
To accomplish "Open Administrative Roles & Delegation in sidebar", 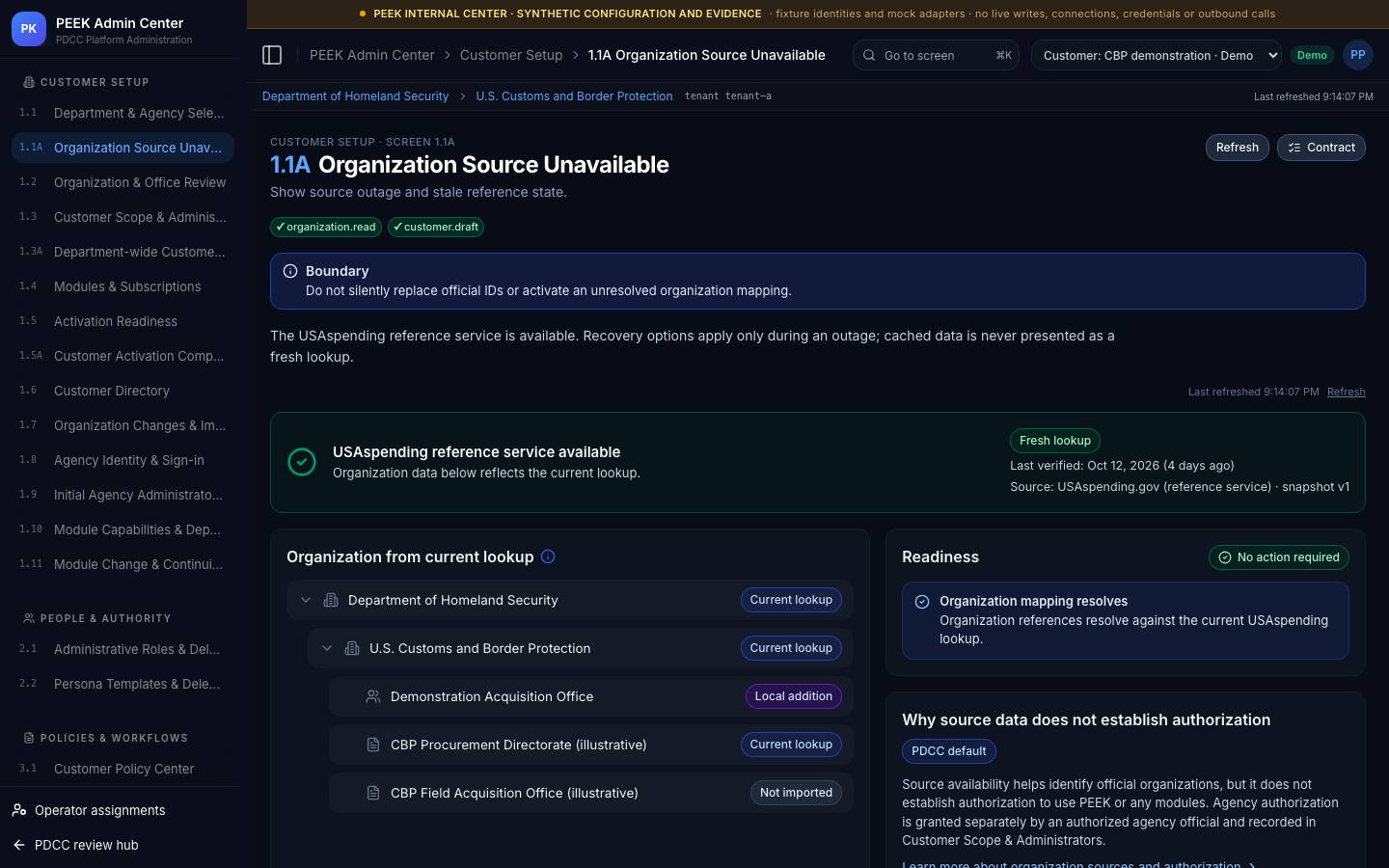I will (123, 649).
